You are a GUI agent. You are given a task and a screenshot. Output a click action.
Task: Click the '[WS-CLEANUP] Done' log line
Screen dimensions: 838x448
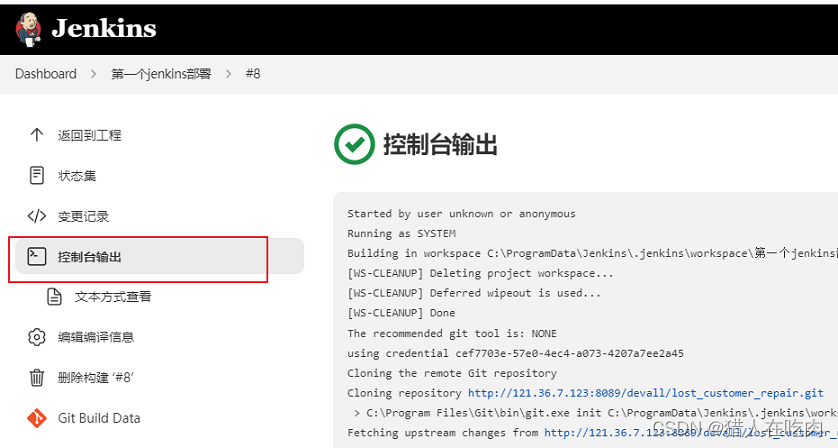pos(401,313)
